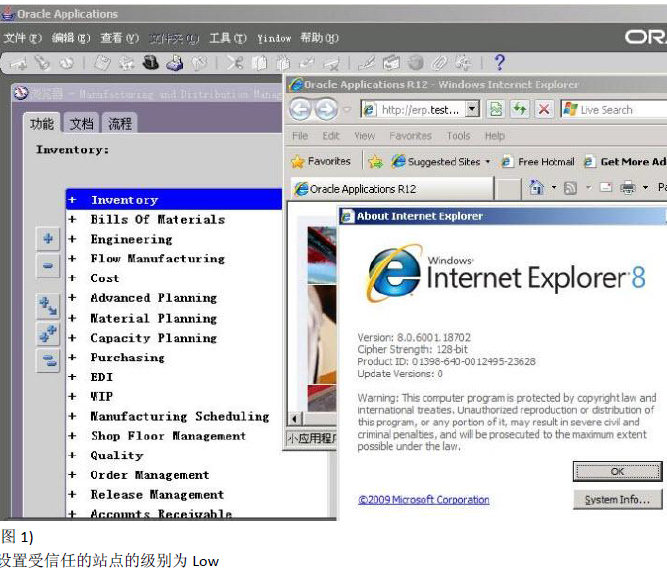Click the IE home icon
The width and height of the screenshot is (667, 578).
tap(536, 187)
